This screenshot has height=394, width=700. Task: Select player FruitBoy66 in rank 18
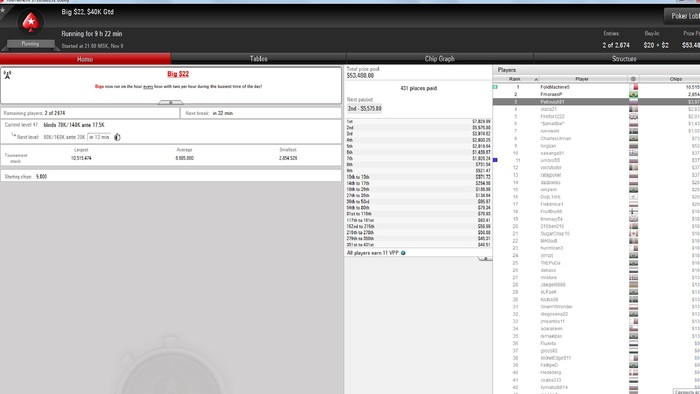(551, 212)
